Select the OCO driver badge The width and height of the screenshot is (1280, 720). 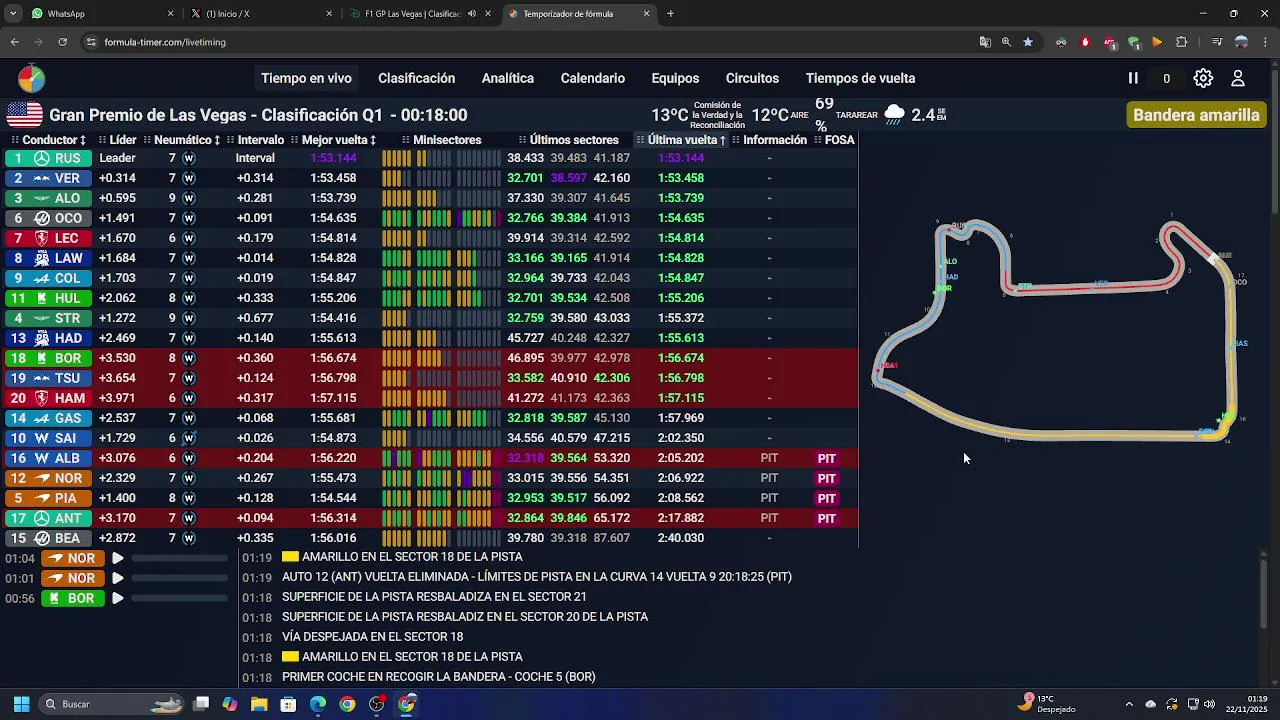(48, 218)
